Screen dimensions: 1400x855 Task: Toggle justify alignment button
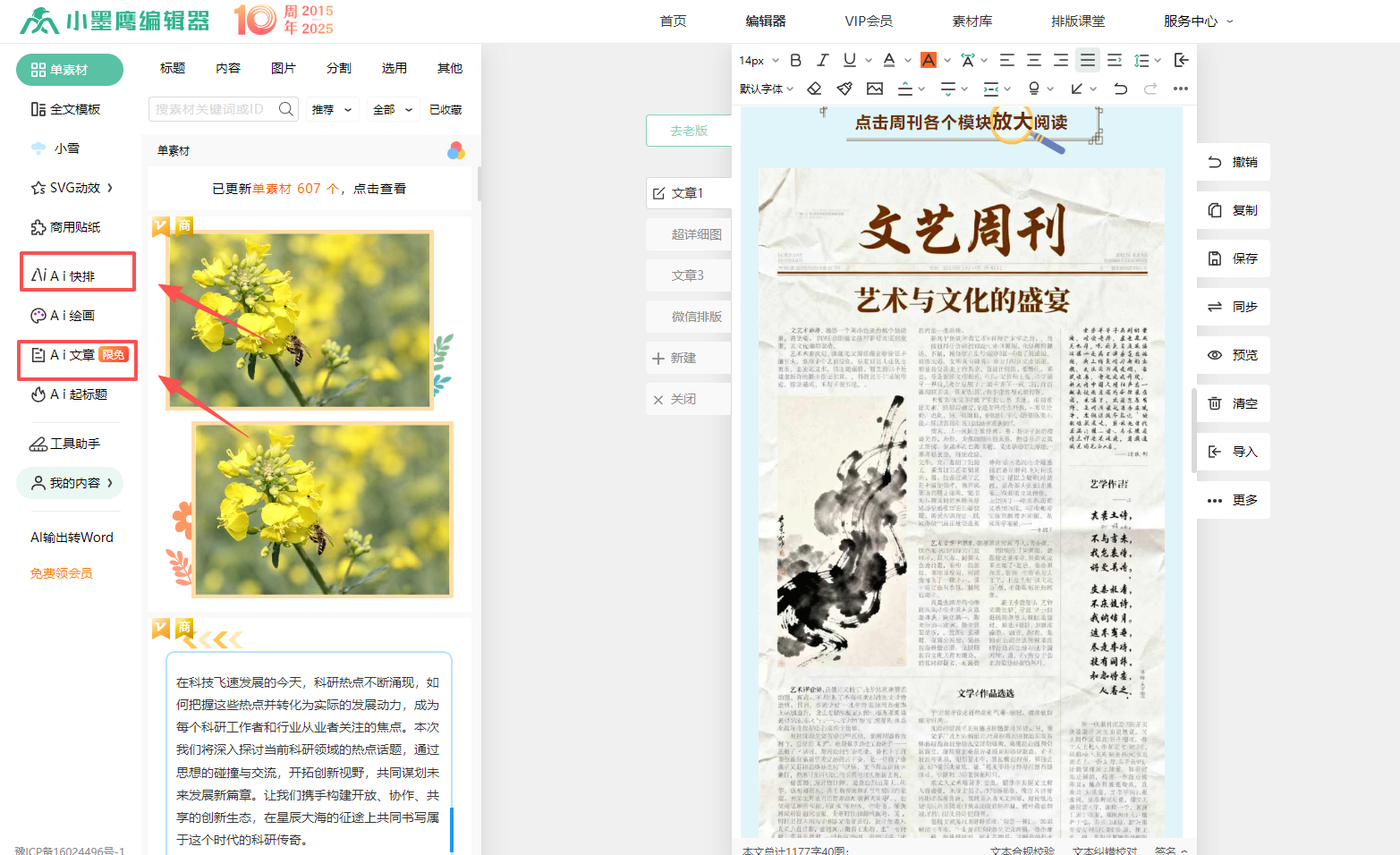tap(1087, 60)
